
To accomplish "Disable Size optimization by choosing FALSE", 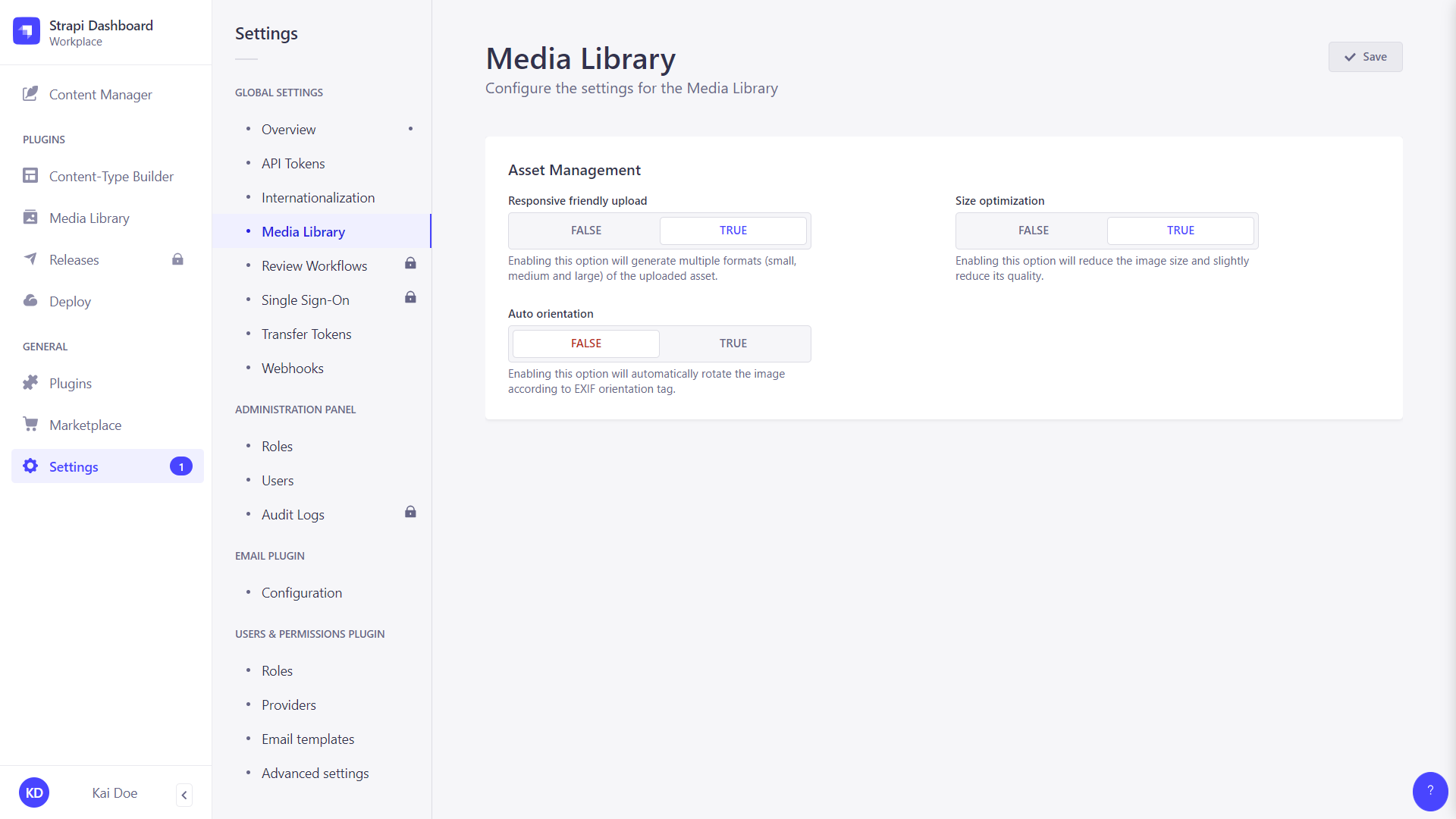I will 1033,230.
